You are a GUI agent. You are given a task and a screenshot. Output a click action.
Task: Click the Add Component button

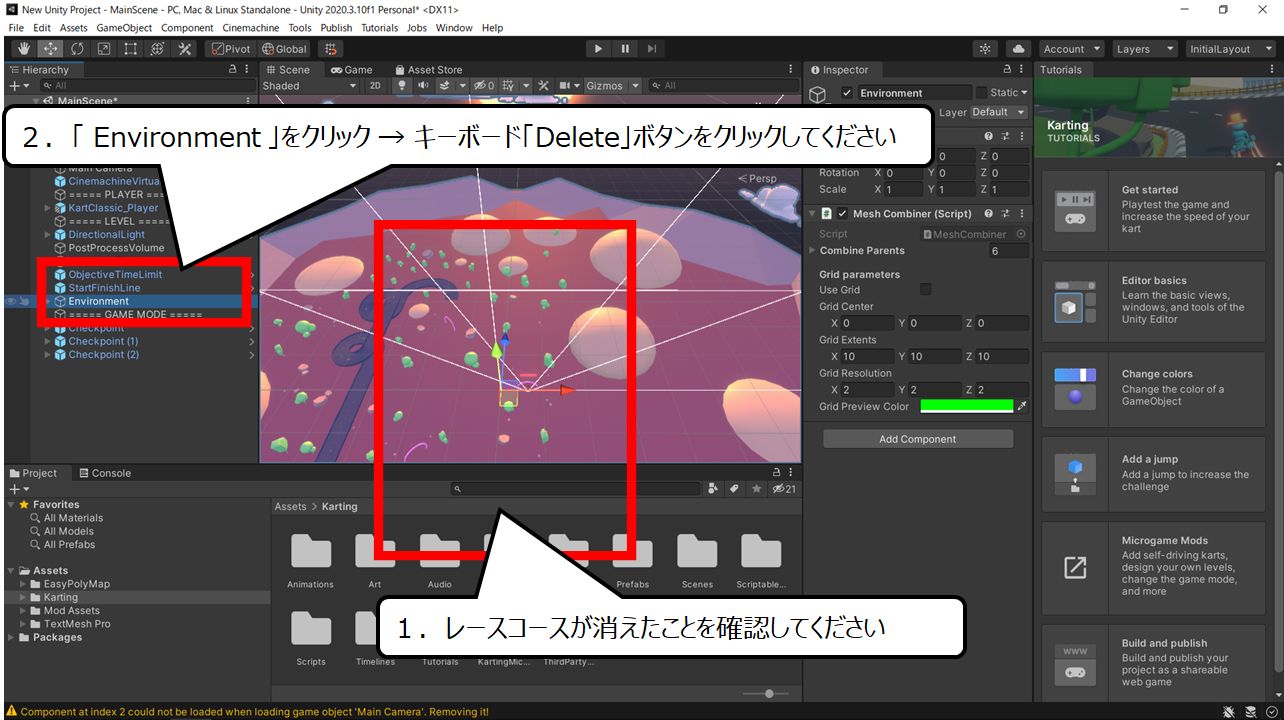coord(918,439)
